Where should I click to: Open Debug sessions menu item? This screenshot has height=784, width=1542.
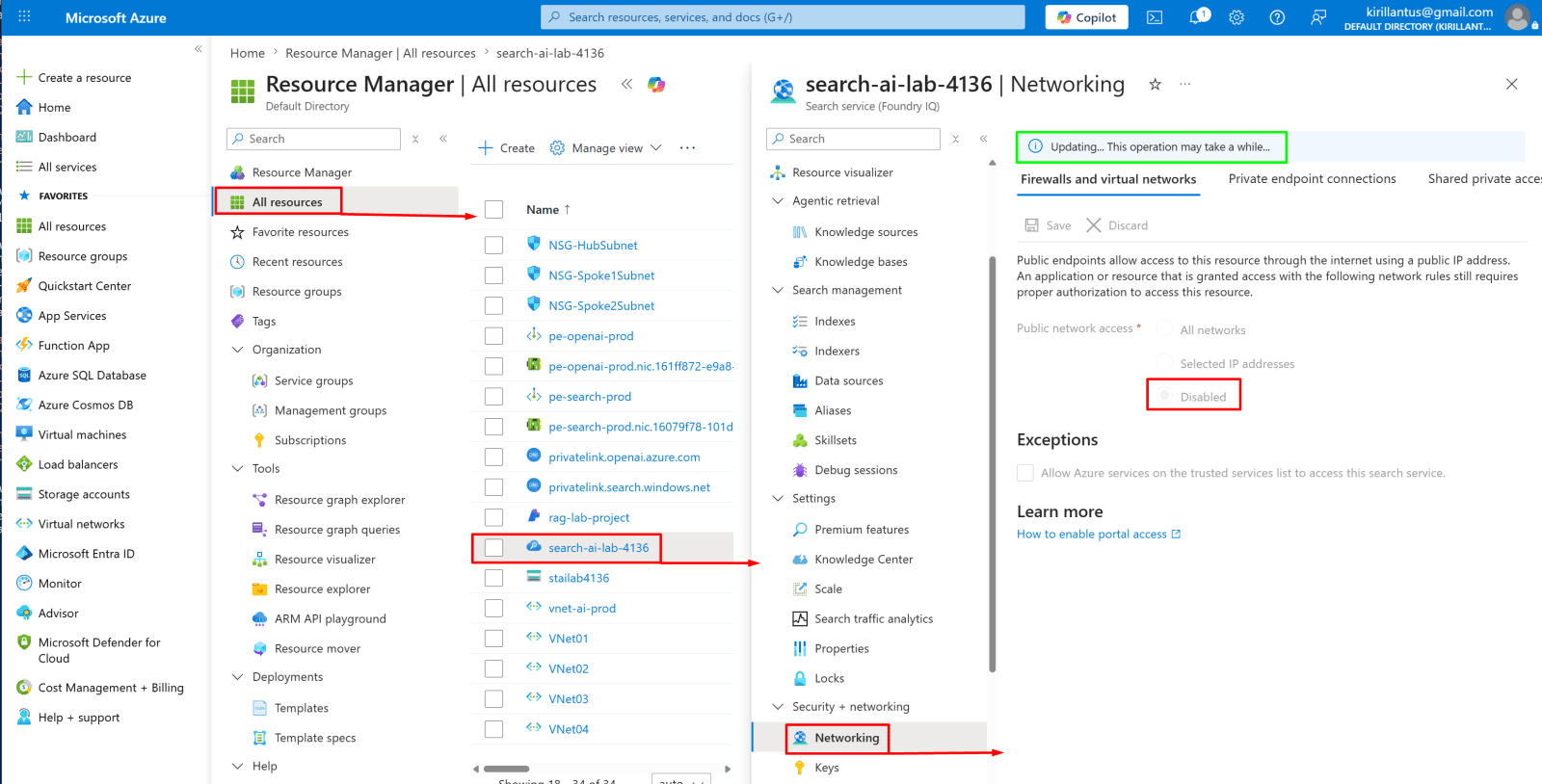856,470
